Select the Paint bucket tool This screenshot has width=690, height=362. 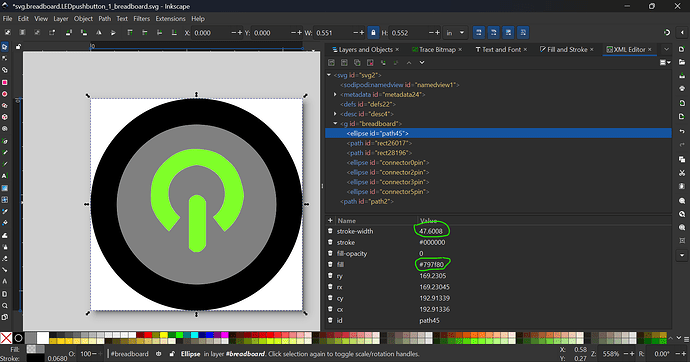coord(5,223)
